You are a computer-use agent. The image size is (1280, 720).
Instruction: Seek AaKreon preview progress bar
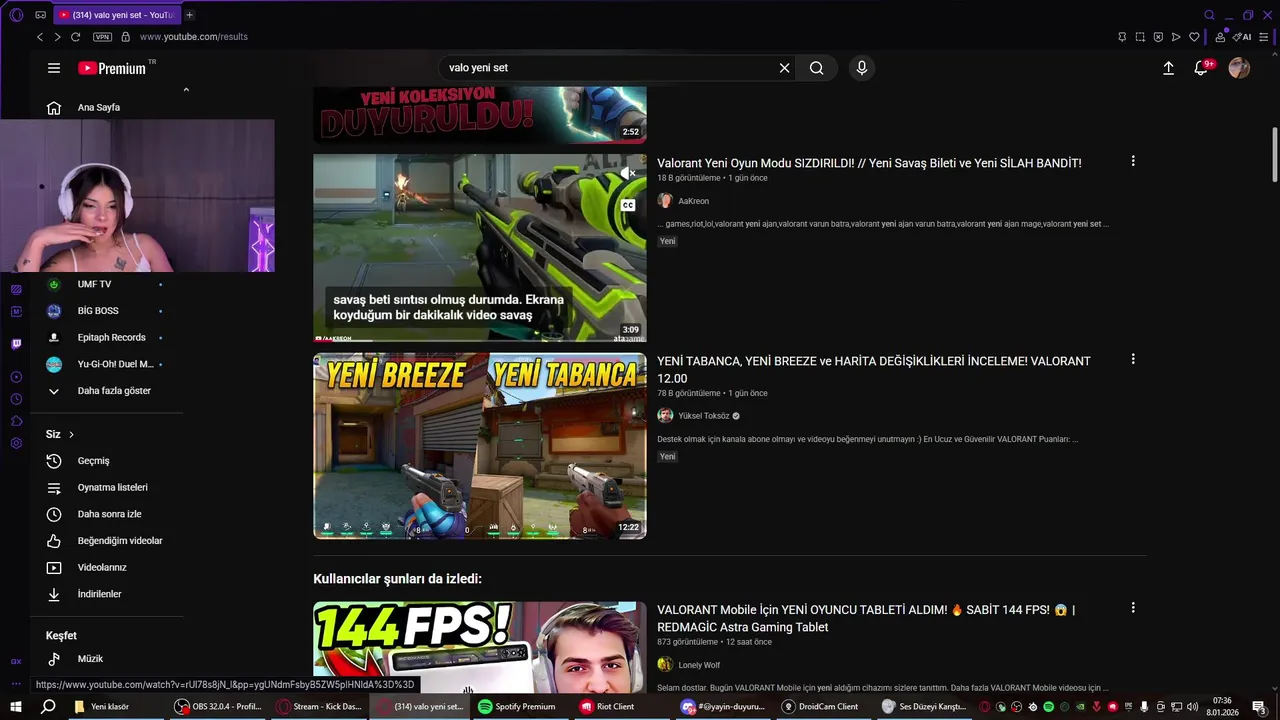(480, 340)
